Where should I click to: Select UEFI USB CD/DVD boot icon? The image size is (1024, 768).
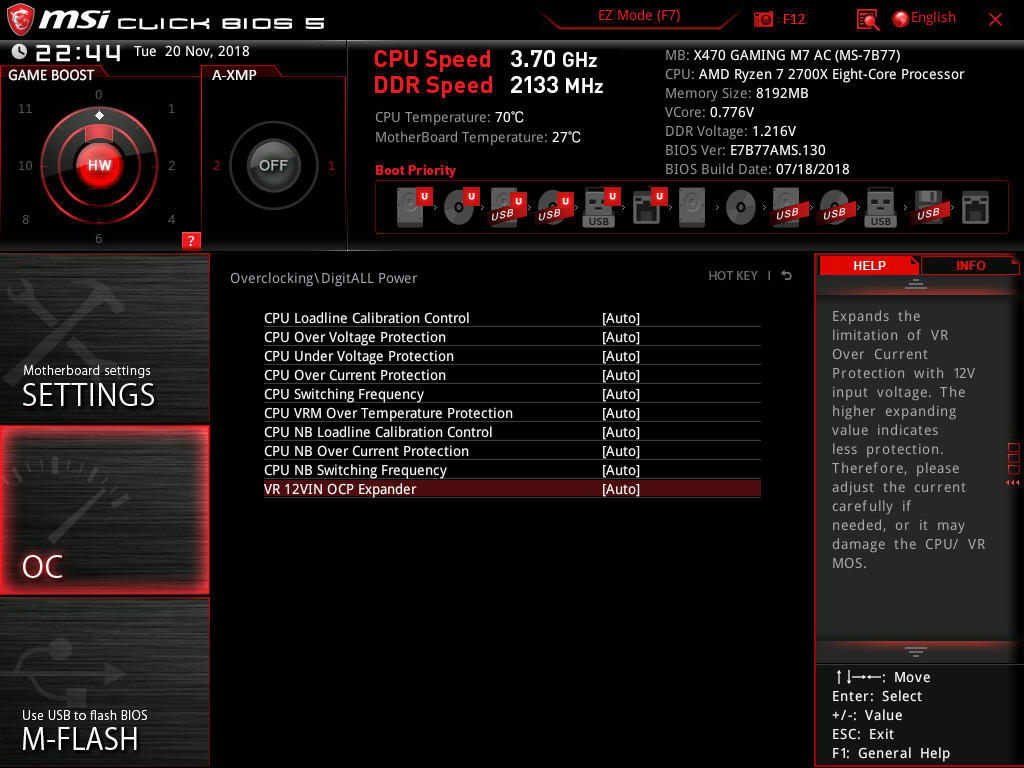554,207
